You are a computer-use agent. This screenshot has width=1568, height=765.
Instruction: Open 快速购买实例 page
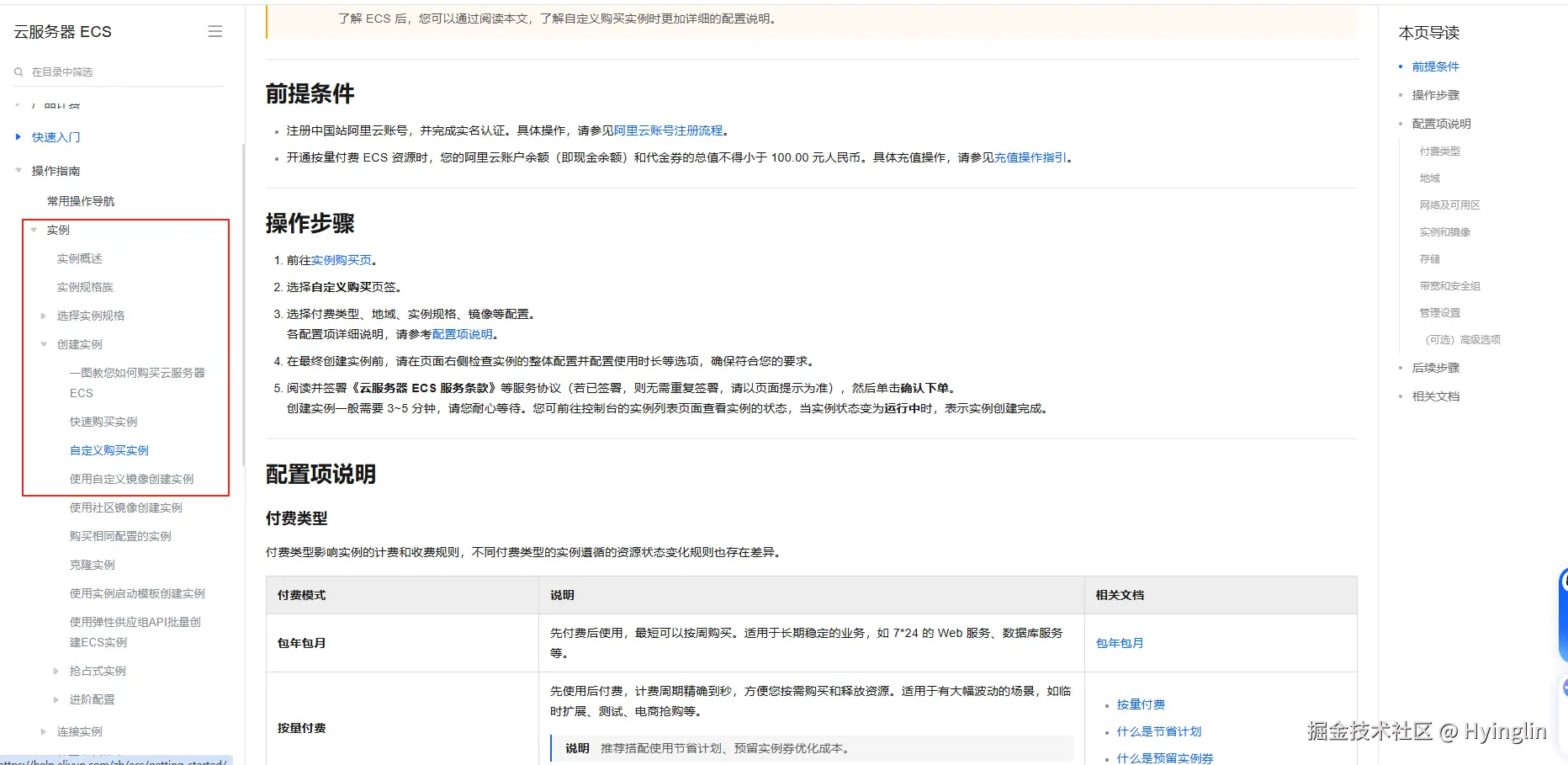[103, 422]
